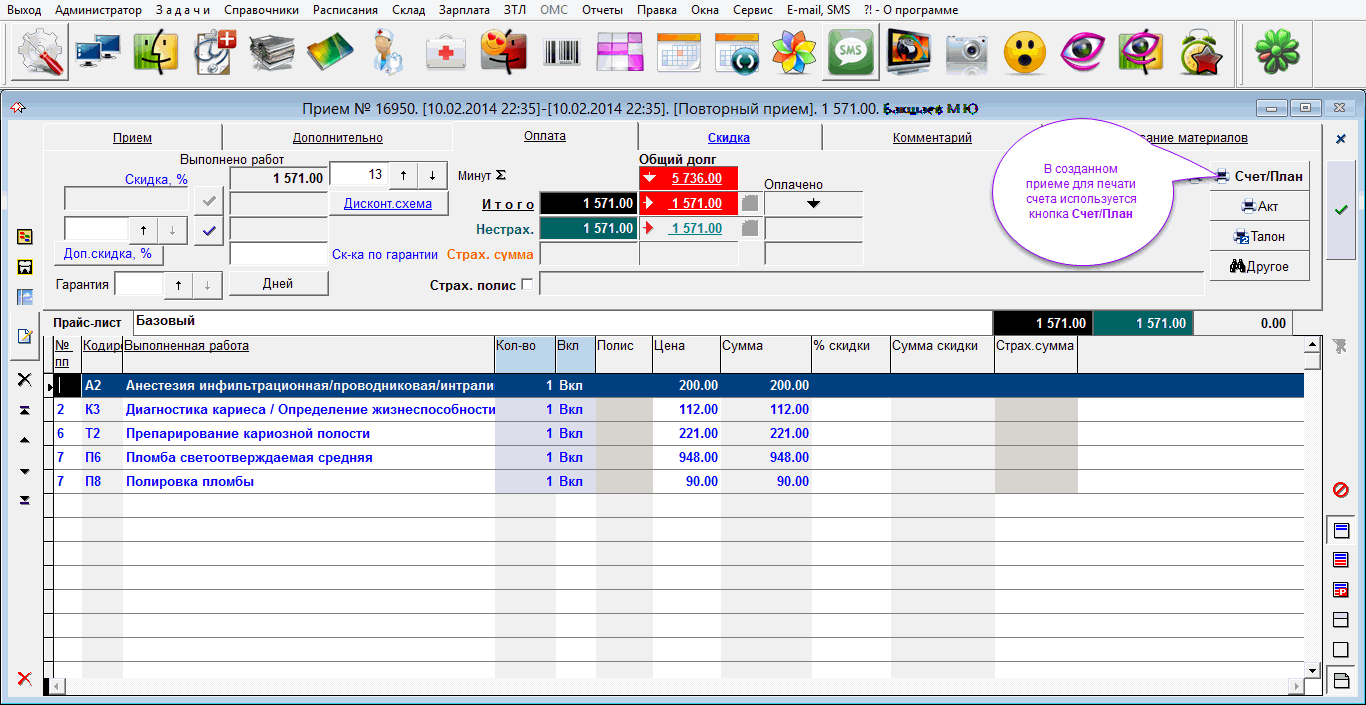Click the alarm clock star icon
1366x705 pixels.
coord(1199,51)
